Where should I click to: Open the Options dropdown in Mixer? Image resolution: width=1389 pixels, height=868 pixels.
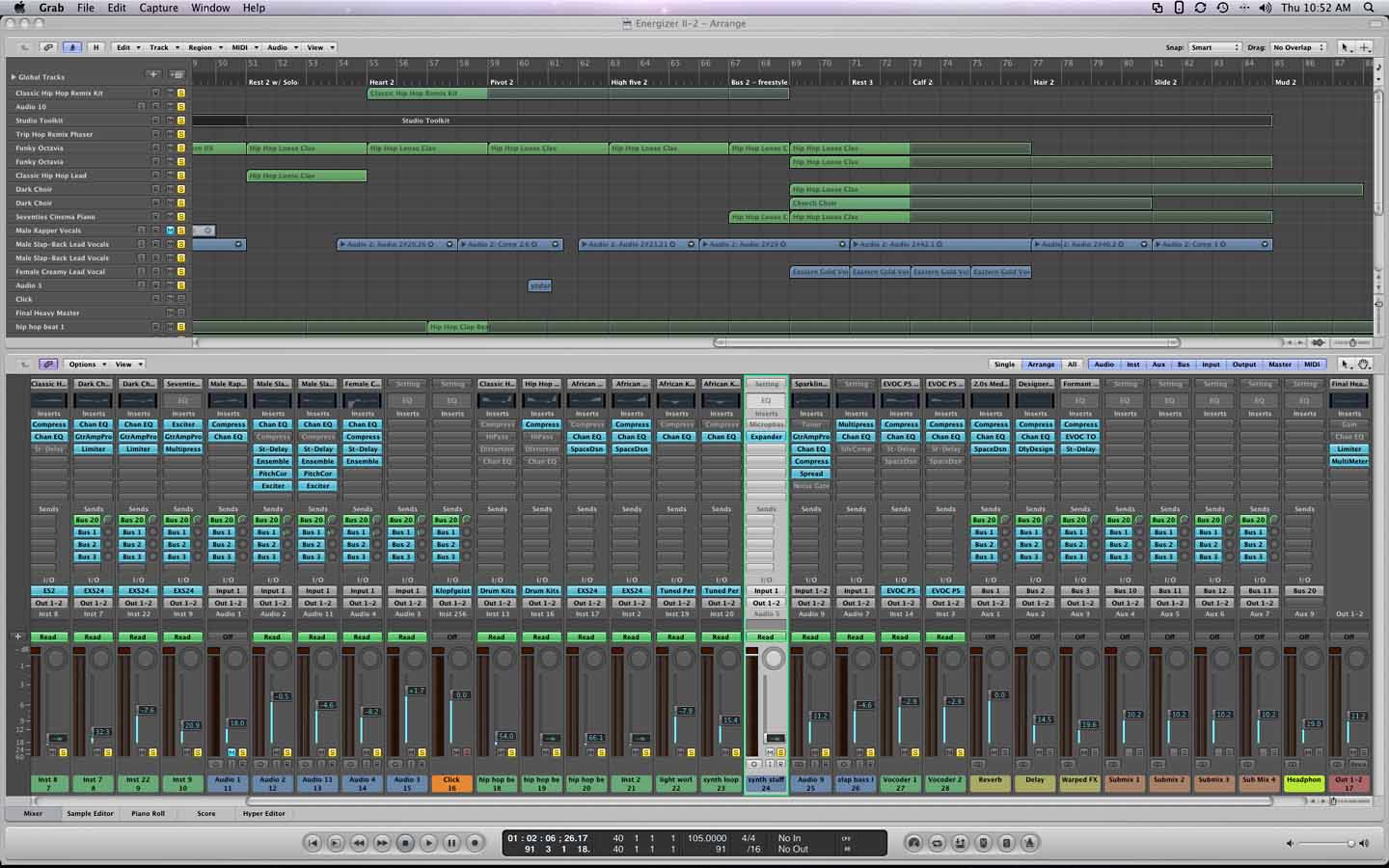click(x=87, y=365)
